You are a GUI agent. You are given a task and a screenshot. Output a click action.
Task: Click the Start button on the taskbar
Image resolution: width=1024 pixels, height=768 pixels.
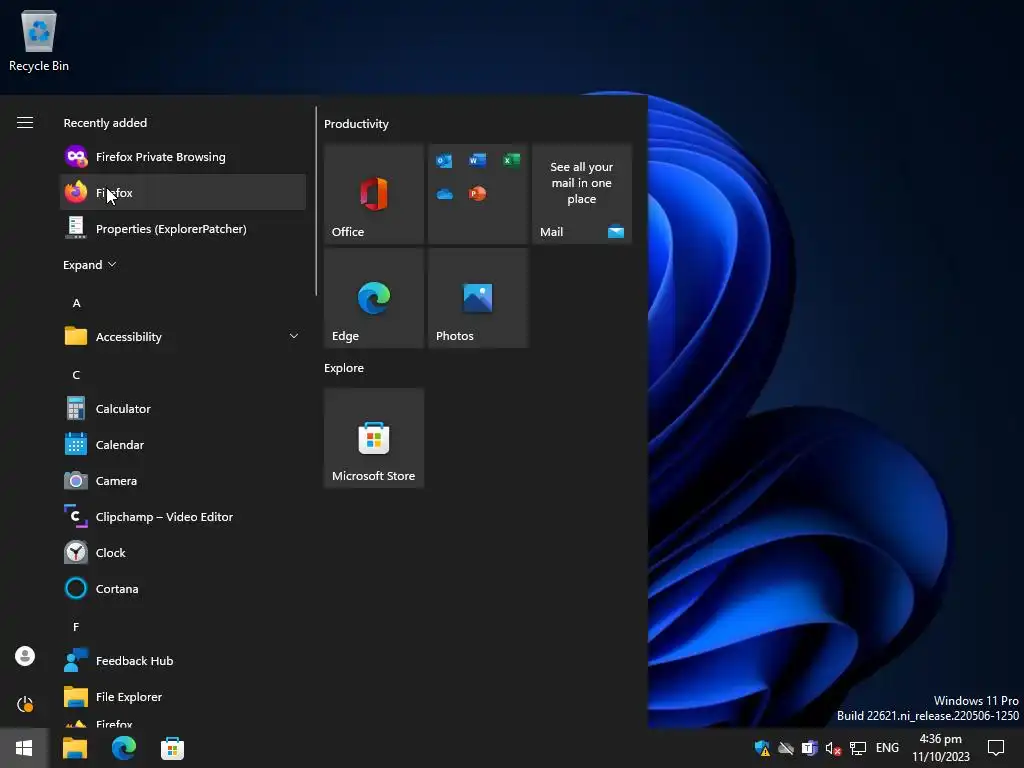coord(24,748)
